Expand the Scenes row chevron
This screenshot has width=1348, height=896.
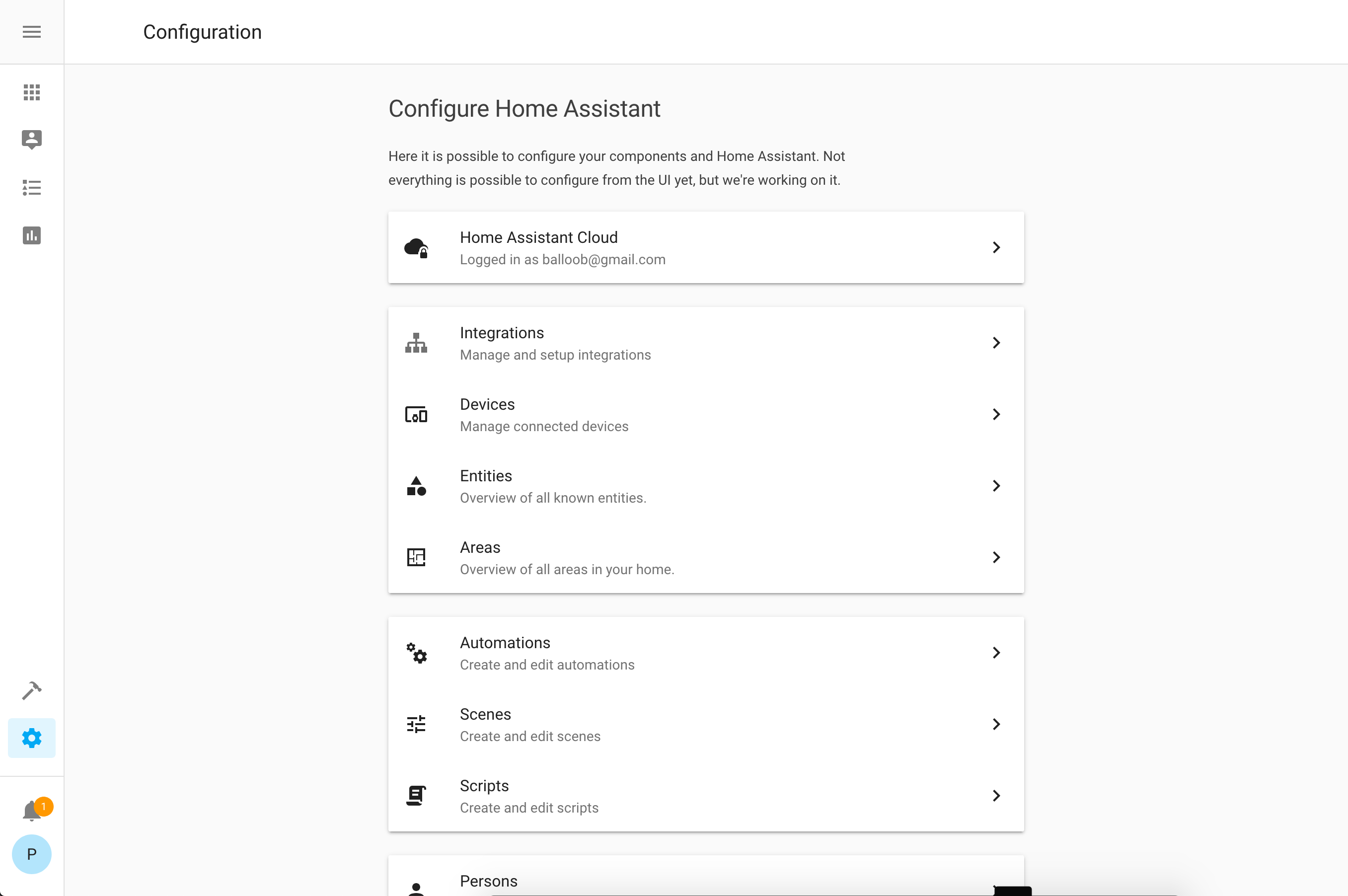point(996,724)
